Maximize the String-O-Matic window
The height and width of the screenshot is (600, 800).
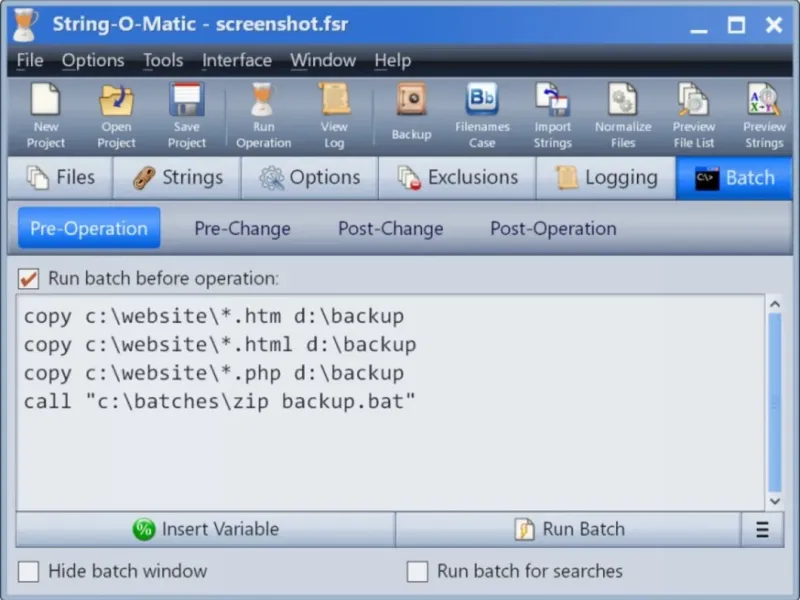[736, 24]
